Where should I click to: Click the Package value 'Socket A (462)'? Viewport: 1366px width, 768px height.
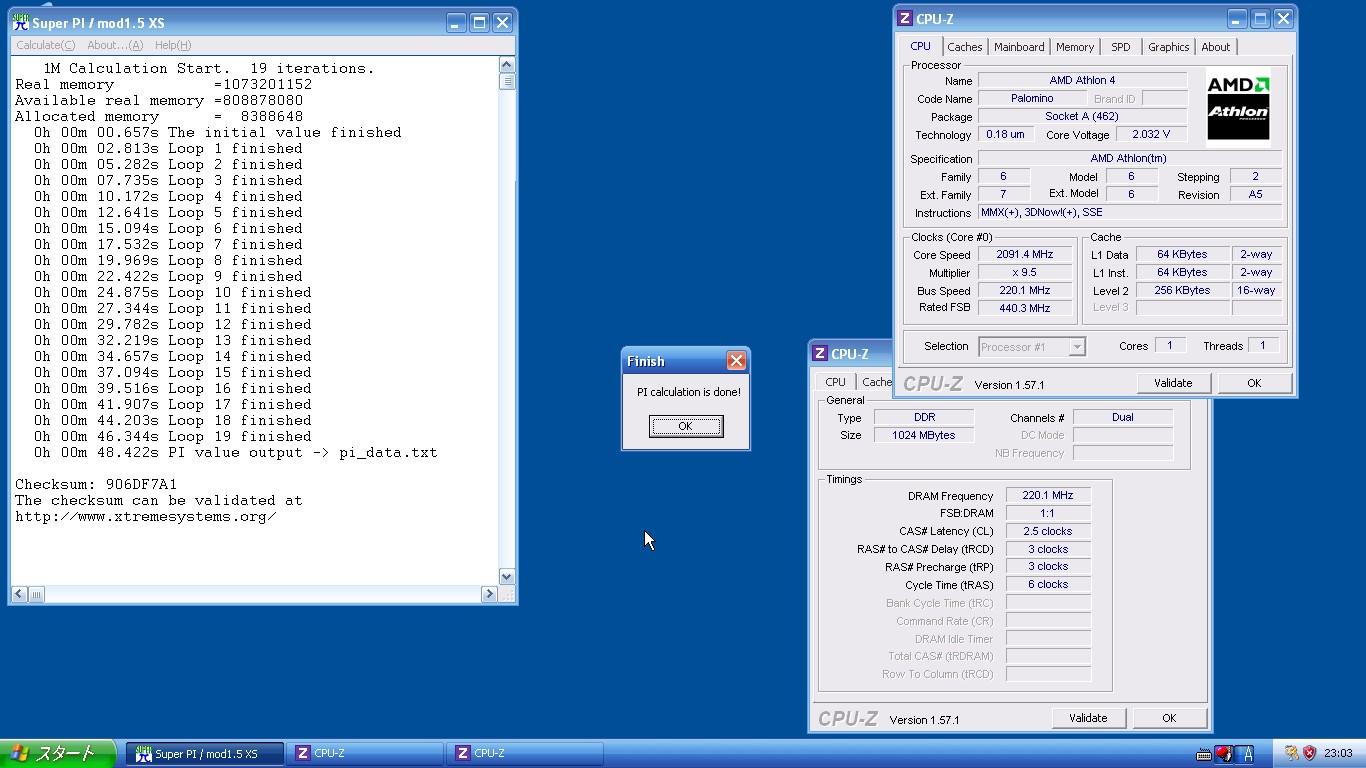[x=1082, y=116]
